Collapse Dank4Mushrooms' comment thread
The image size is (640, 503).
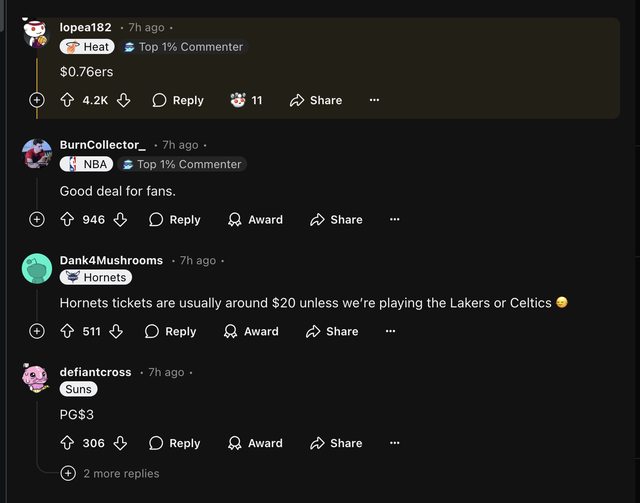(37, 331)
